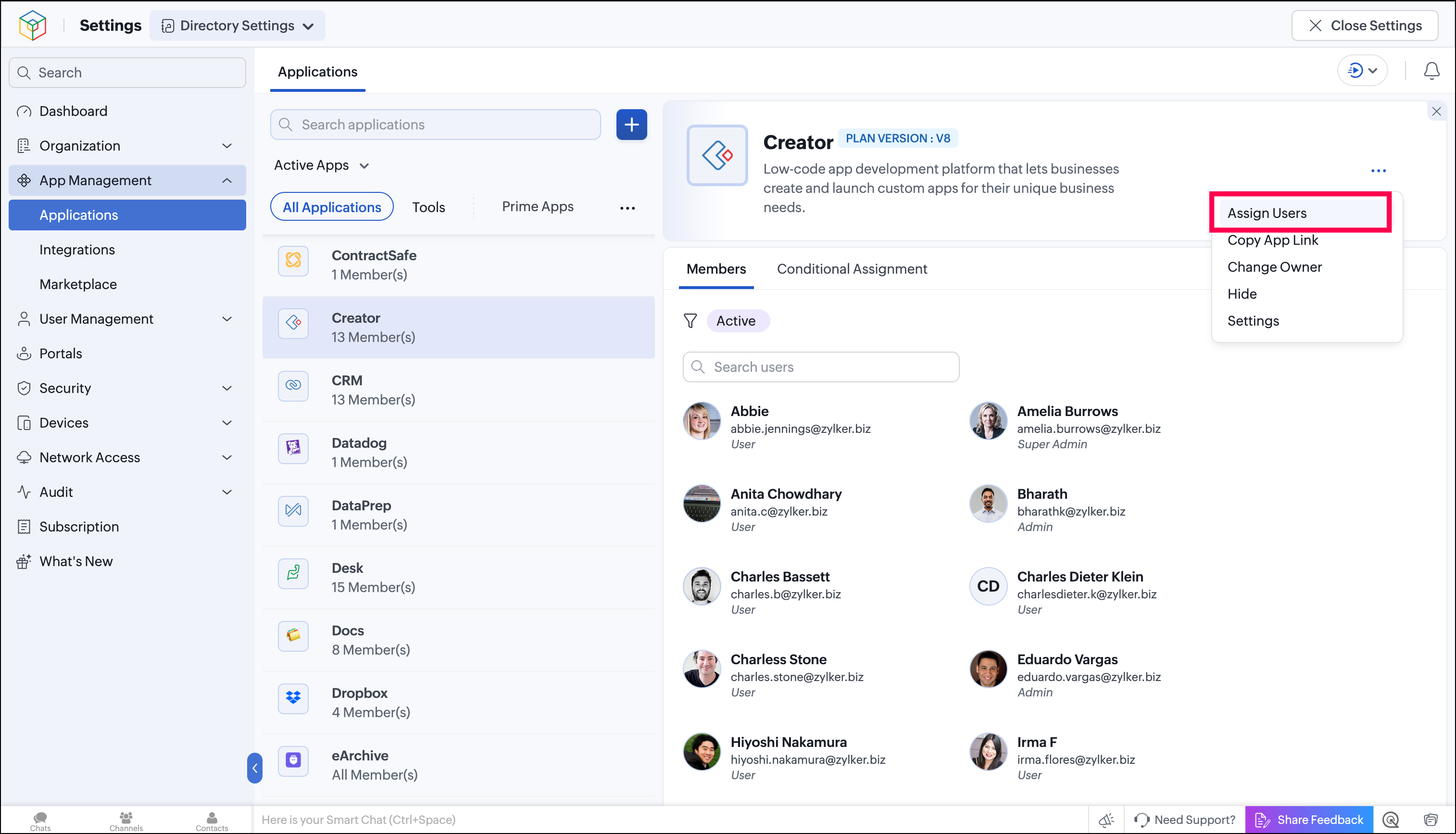Screen dimensions: 1456x834
Task: Click the announcements megaphone icon
Action: [1106, 820]
